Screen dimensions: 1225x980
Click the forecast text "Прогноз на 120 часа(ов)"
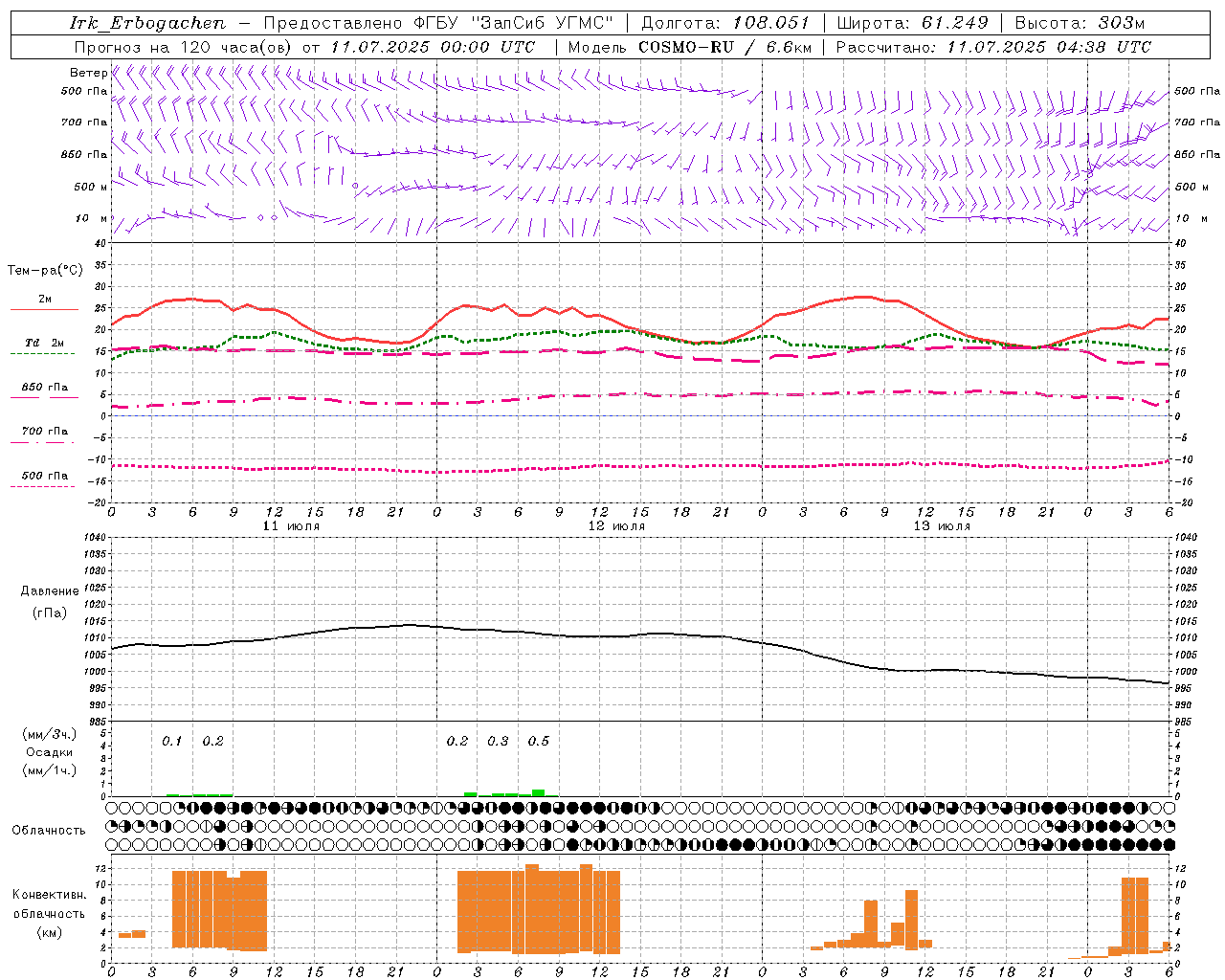[184, 47]
